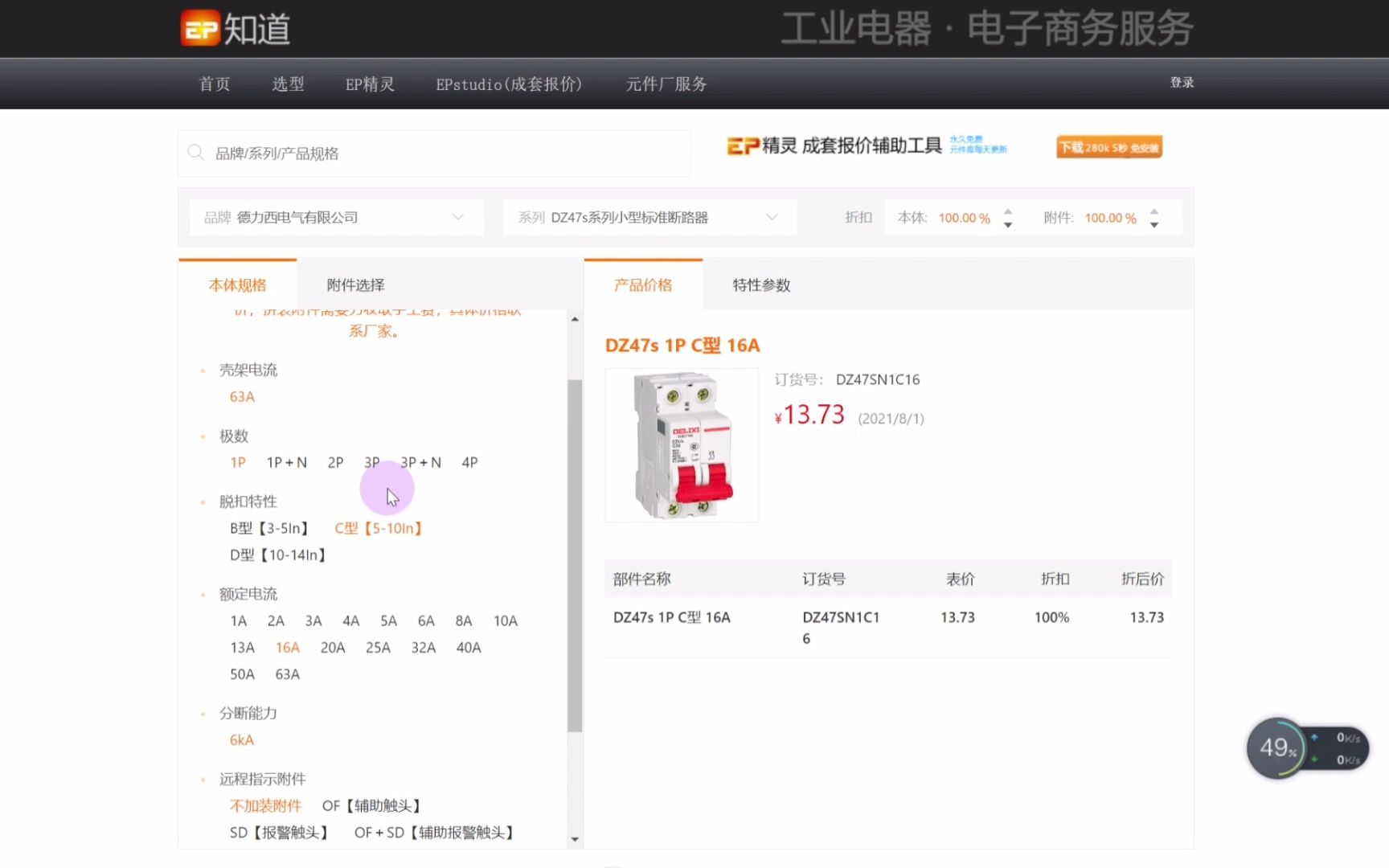
Task: Select SD【报警触头】 accessory
Action: click(279, 832)
